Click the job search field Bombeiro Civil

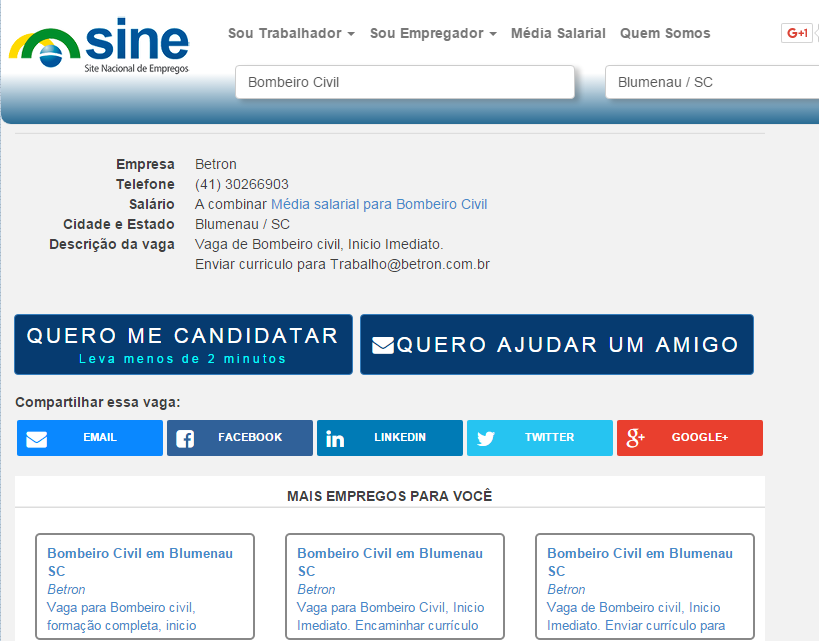point(405,82)
